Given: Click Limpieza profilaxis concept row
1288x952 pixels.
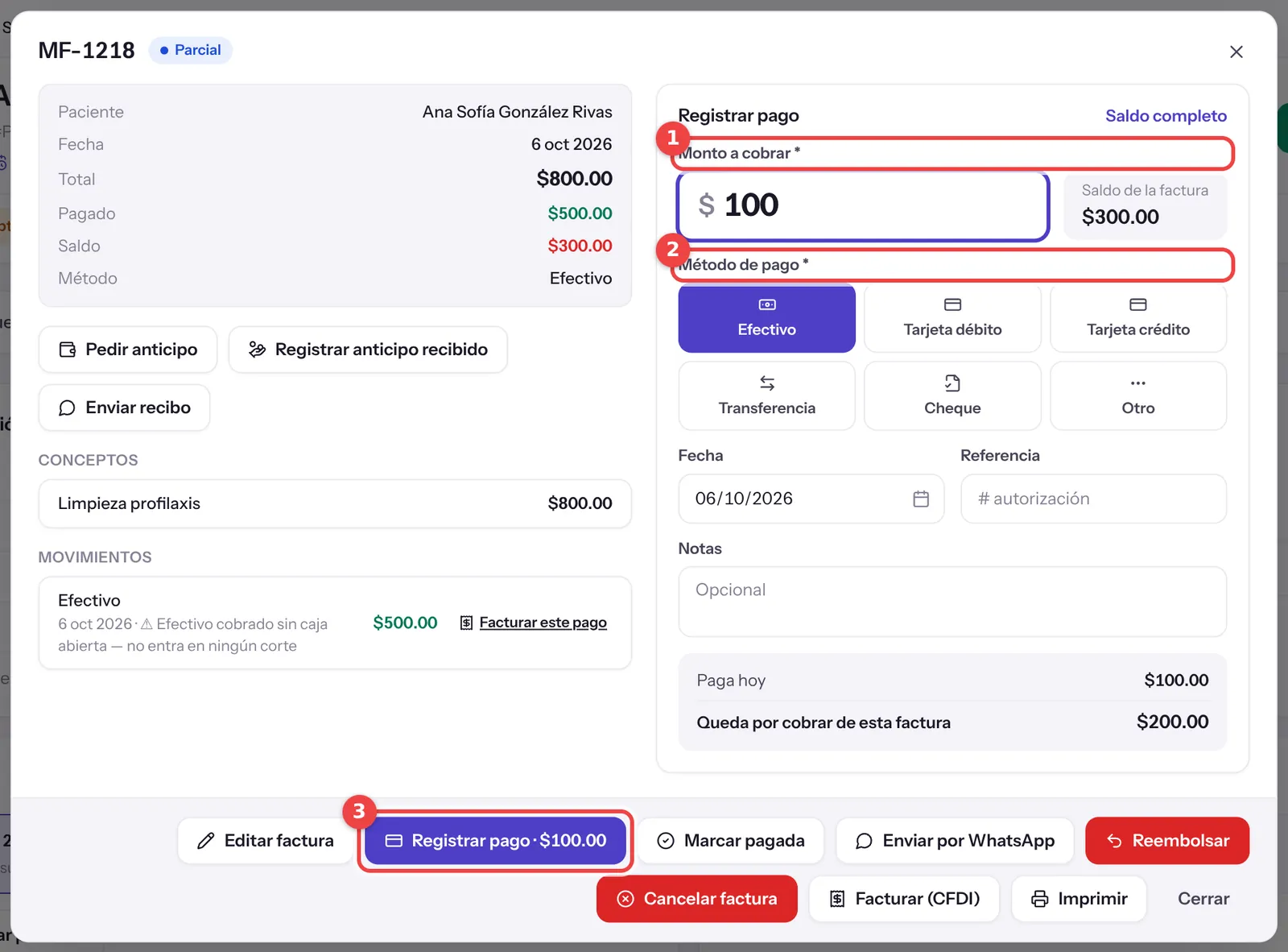Looking at the screenshot, I should point(335,504).
